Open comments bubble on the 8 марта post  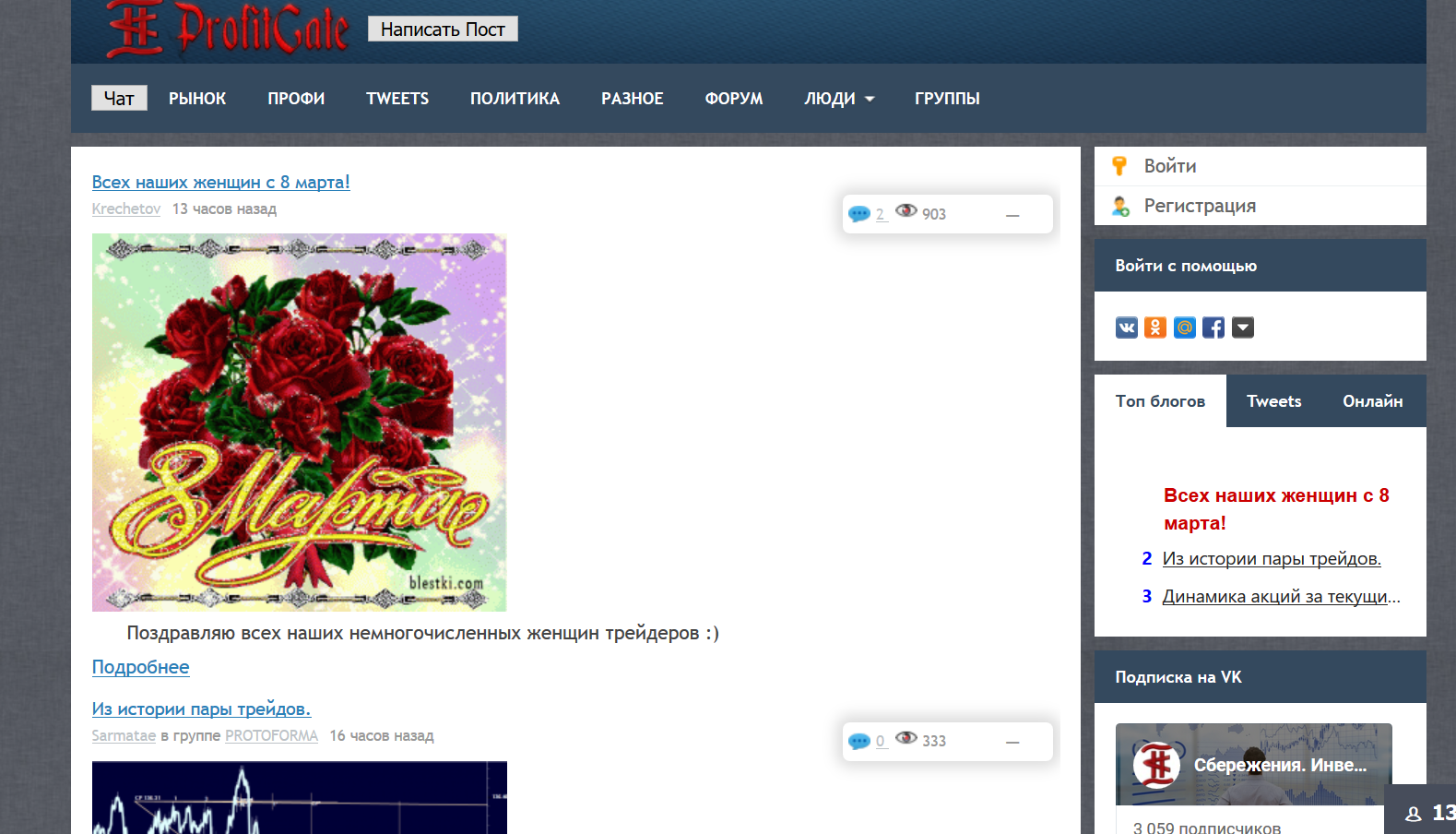859,214
